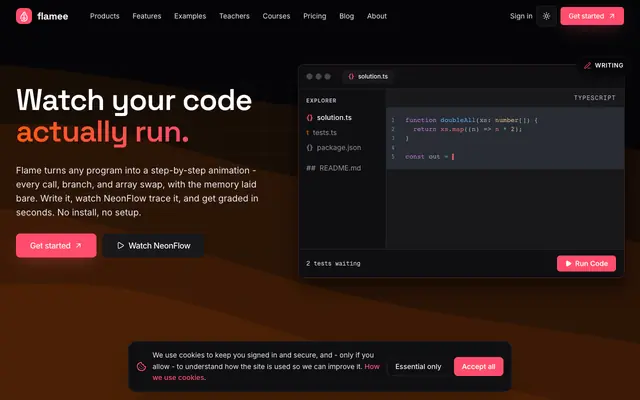View Pricing from the navbar
The height and width of the screenshot is (400, 640).
pyautogui.click(x=315, y=16)
